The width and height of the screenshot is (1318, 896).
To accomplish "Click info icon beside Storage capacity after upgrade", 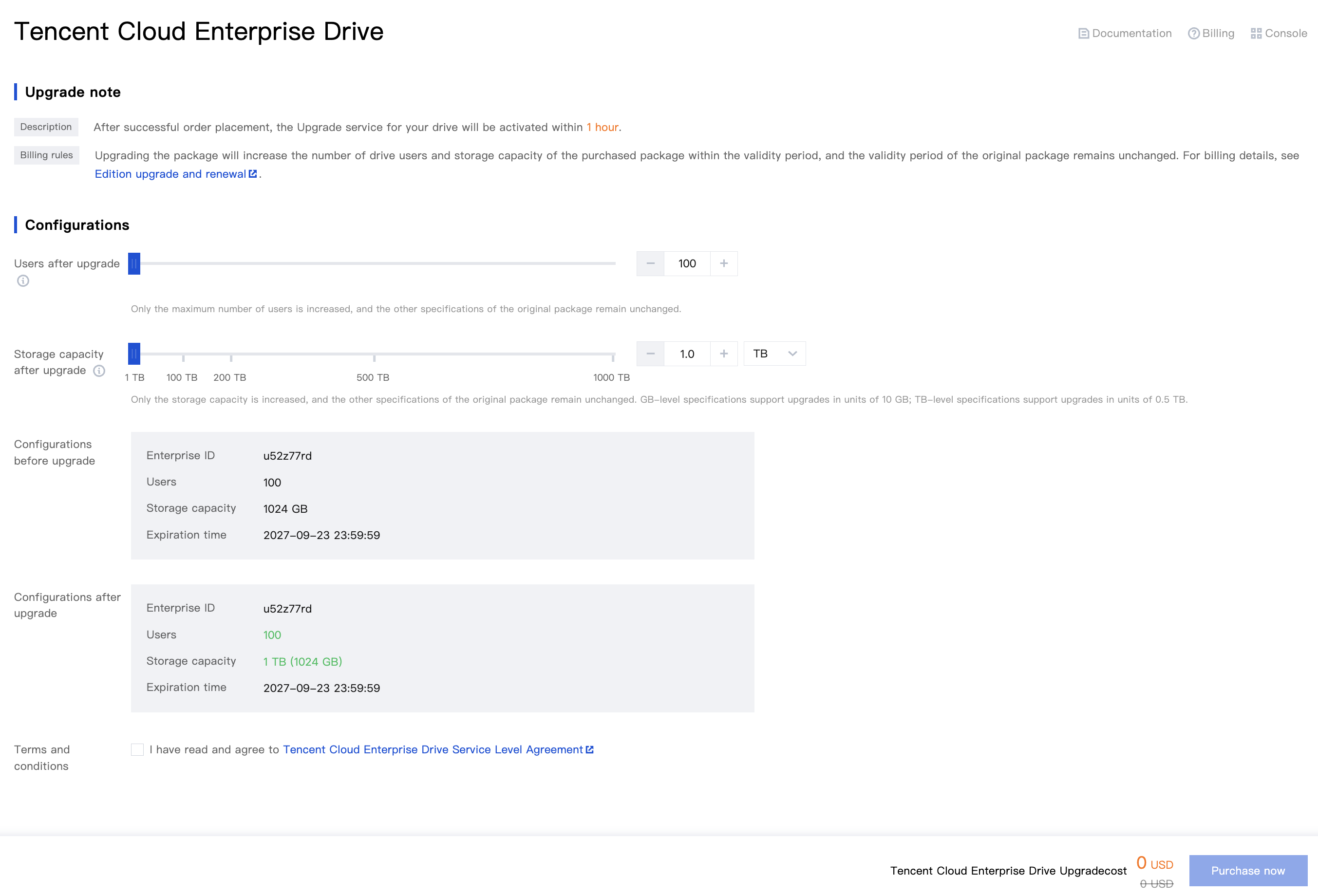I will tap(99, 371).
